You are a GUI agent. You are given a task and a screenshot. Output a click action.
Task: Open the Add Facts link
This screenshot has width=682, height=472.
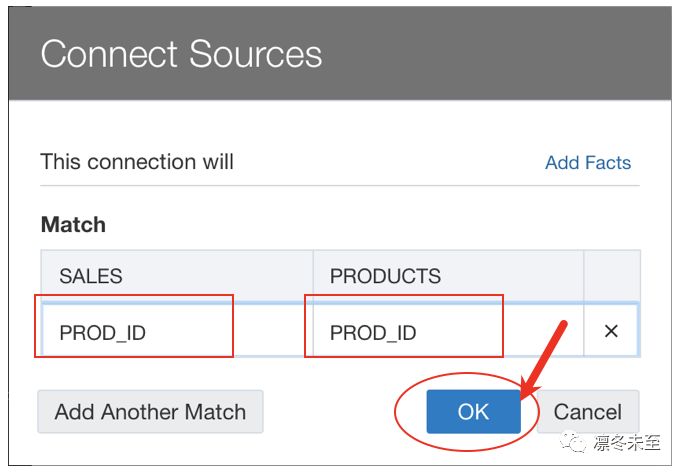tap(588, 163)
